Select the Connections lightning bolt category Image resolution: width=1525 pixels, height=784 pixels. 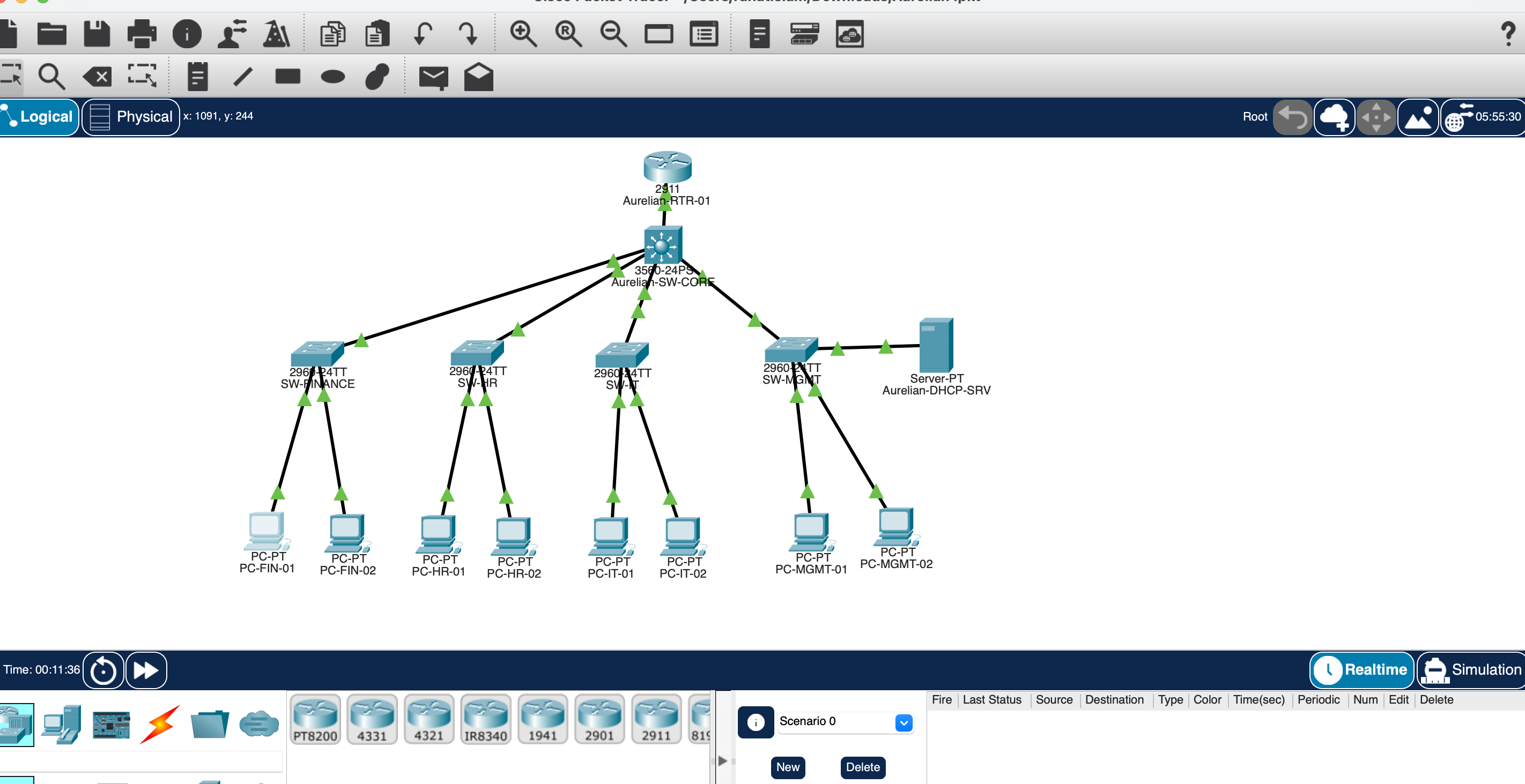[x=160, y=724]
